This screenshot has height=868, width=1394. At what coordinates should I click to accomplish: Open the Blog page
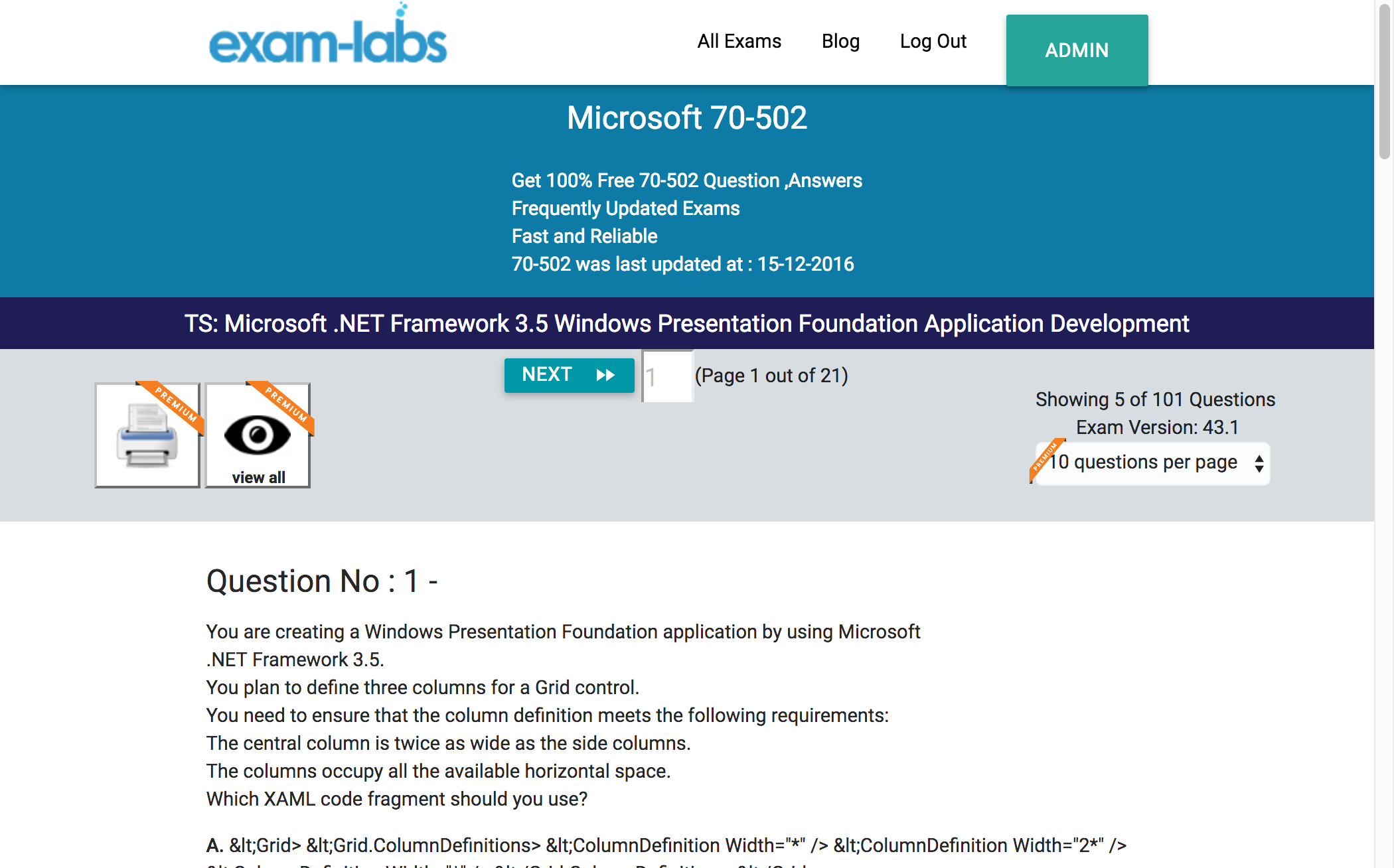coord(840,41)
